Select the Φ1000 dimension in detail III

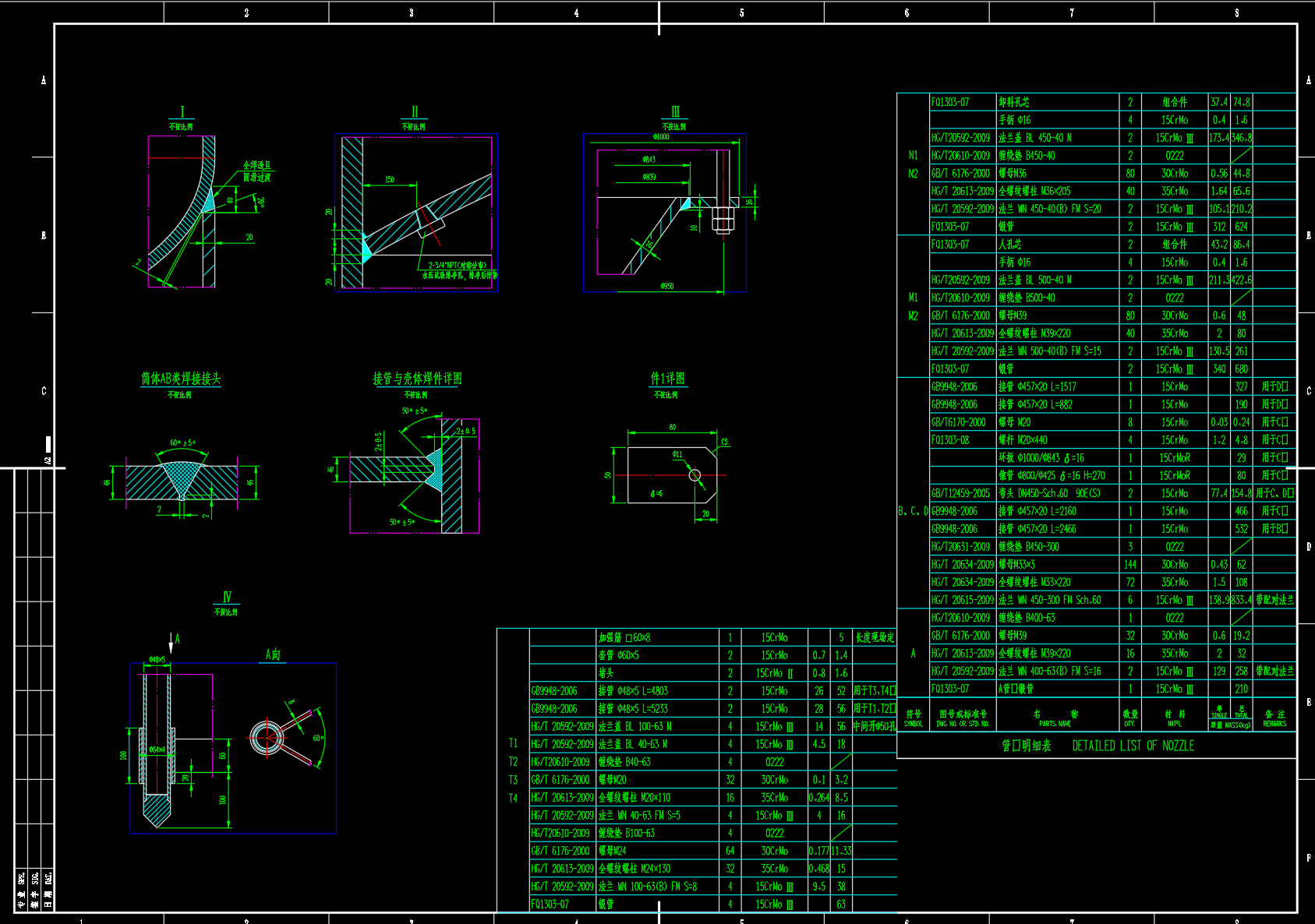tap(661, 137)
